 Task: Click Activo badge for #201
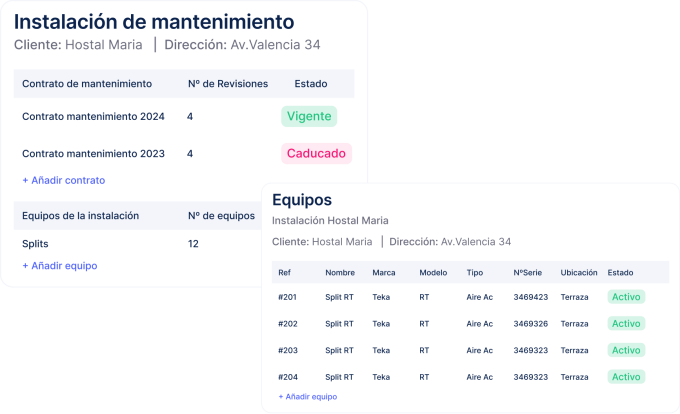pos(626,297)
